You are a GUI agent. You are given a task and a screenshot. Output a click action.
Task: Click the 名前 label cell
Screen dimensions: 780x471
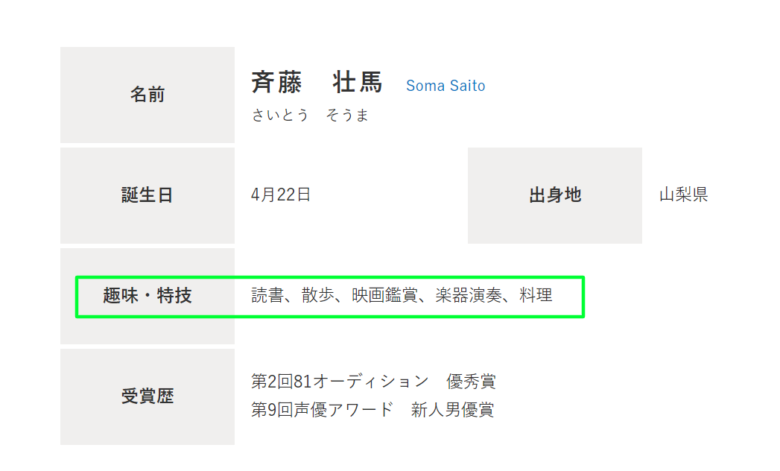tap(147, 95)
